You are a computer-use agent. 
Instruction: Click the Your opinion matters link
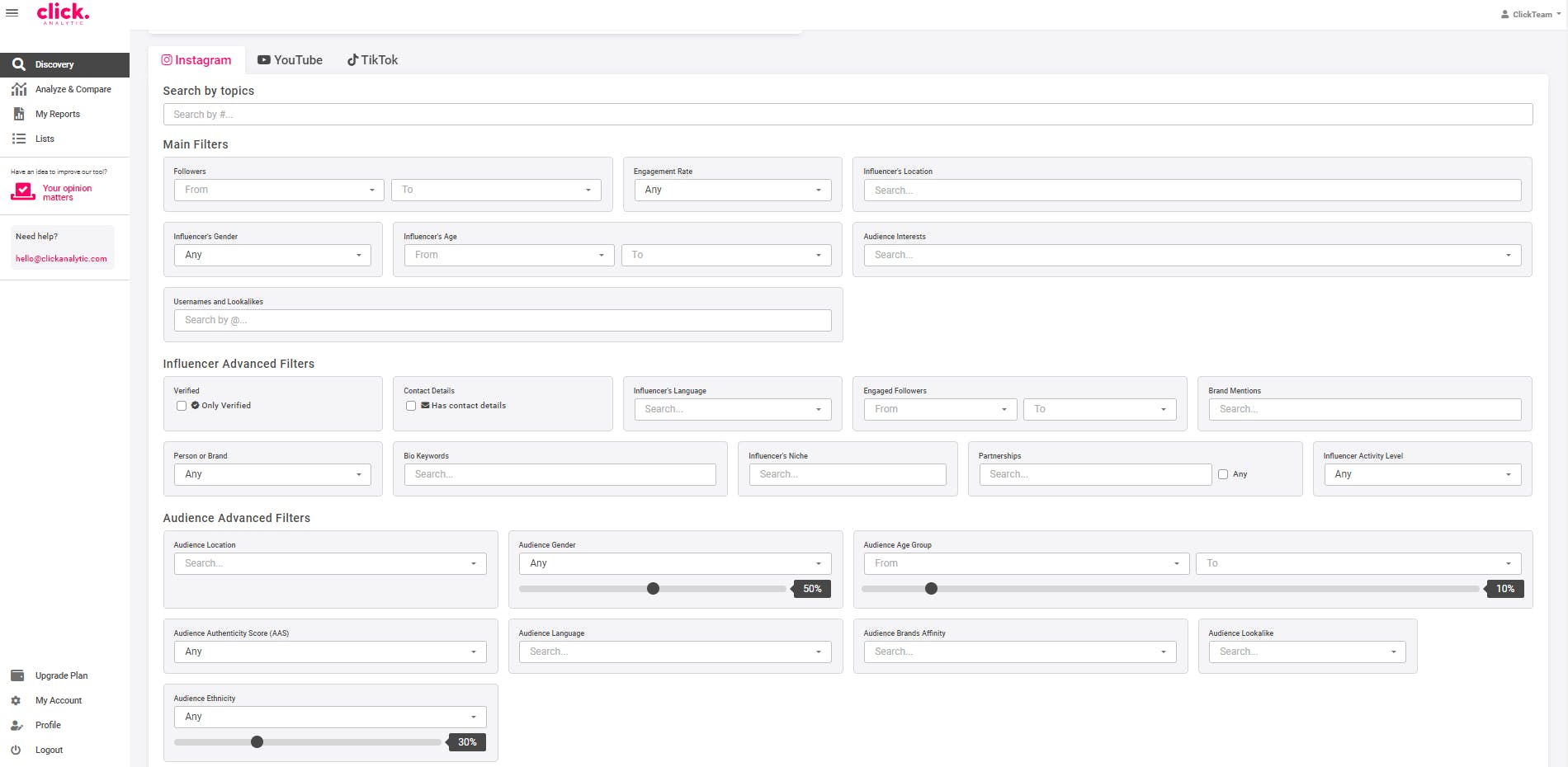(x=67, y=193)
